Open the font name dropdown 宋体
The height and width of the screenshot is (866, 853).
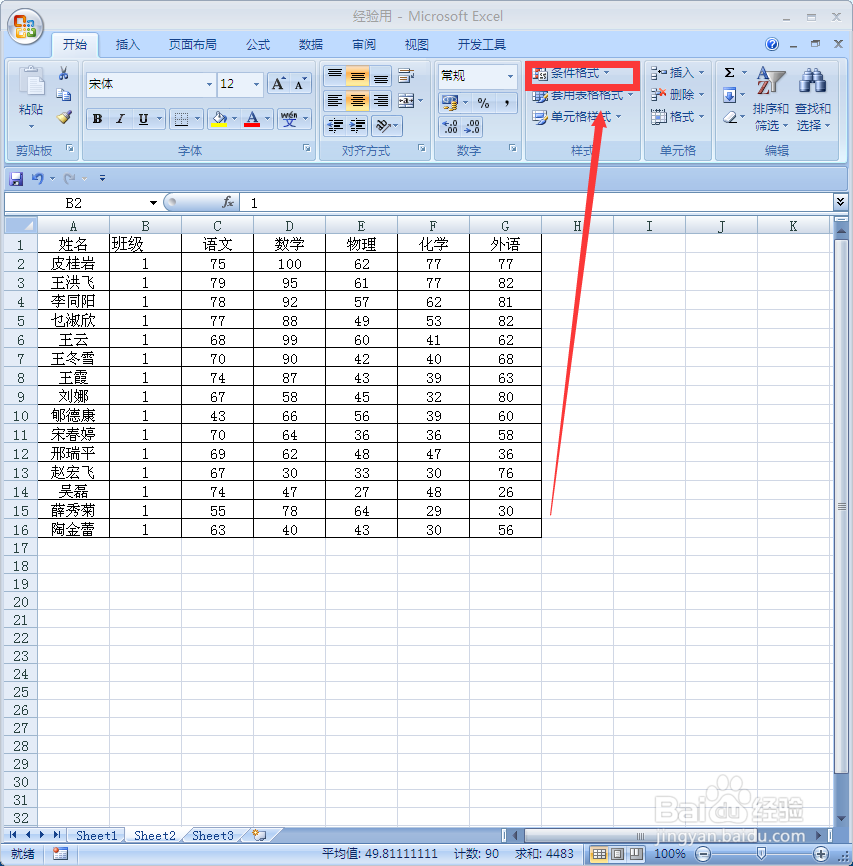tap(209, 84)
